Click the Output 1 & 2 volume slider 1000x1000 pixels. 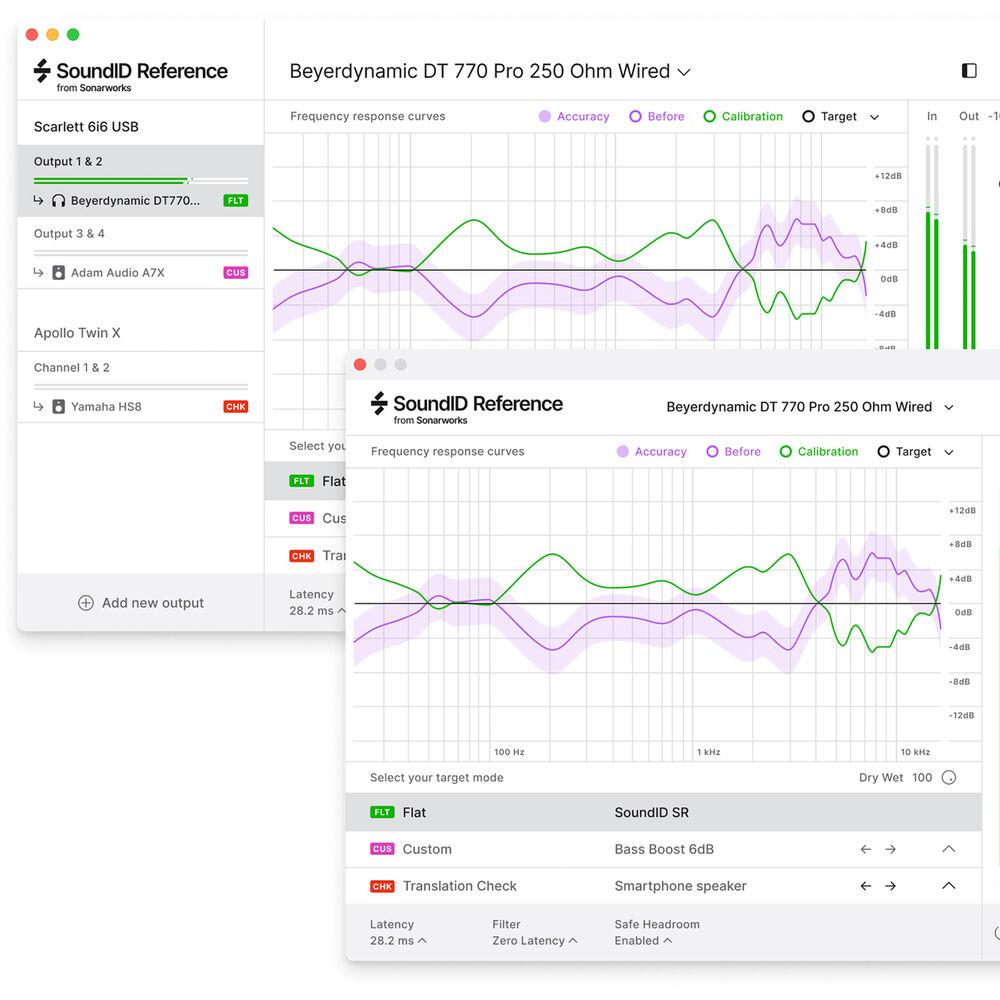coord(140,181)
